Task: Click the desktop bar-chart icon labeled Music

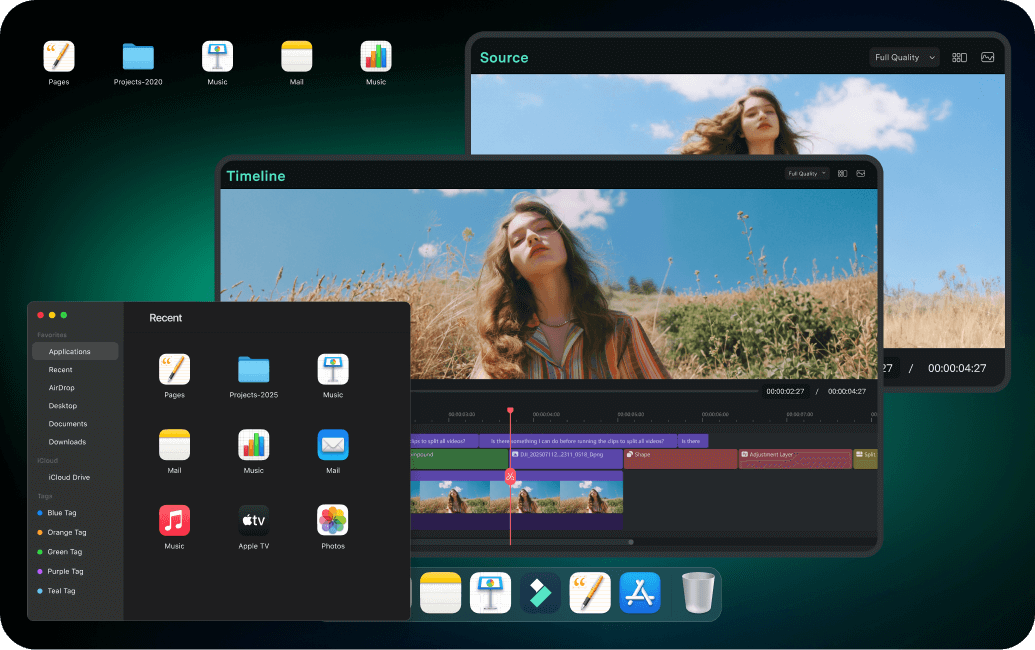Action: point(376,56)
